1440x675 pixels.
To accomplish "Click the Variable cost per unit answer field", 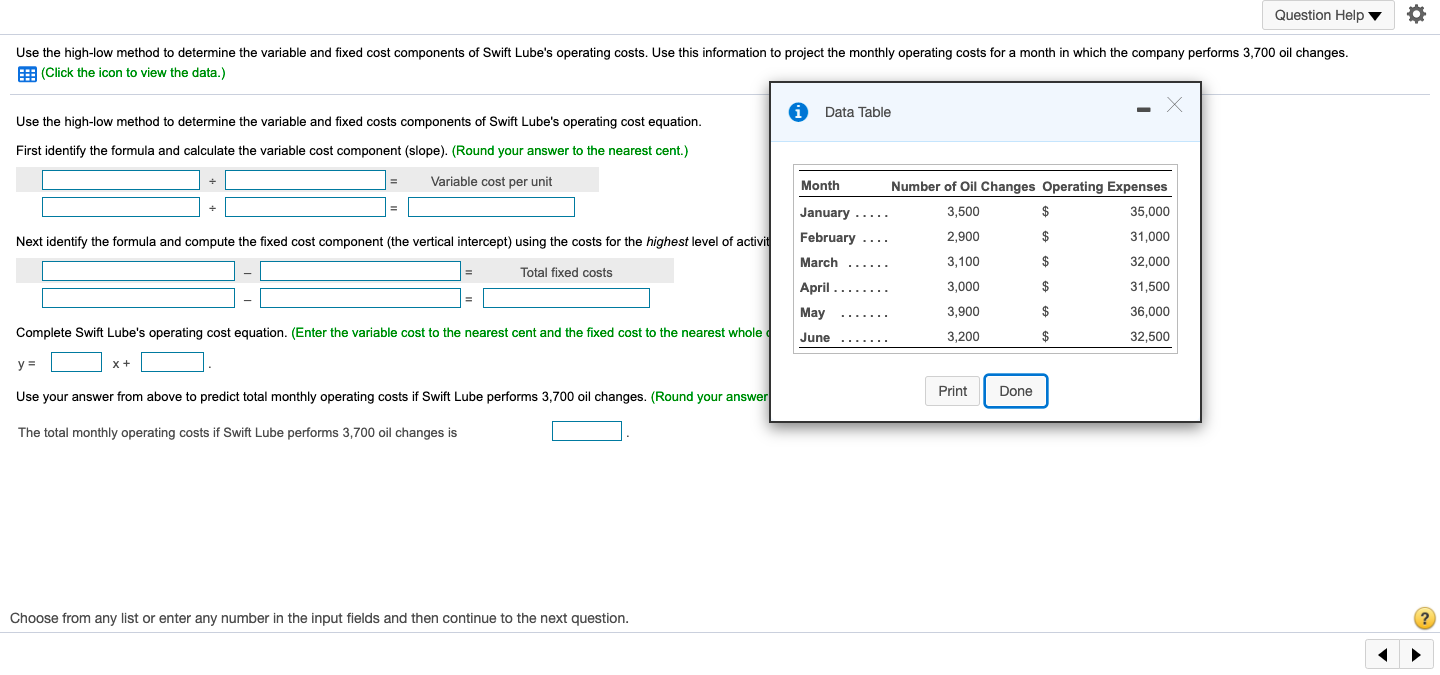I will click(x=491, y=207).
